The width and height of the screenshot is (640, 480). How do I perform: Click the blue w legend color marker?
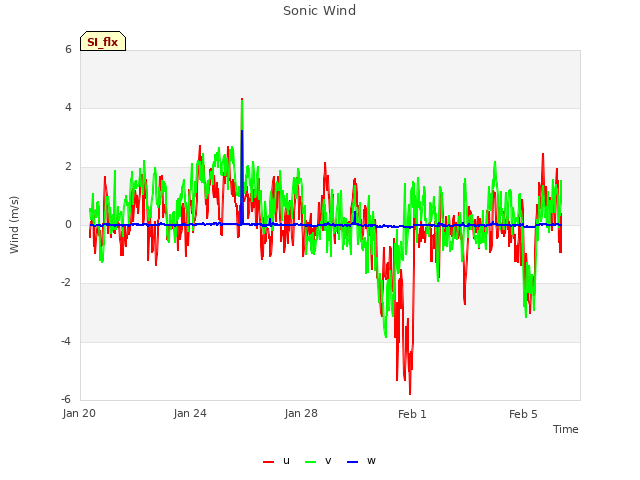[x=352, y=462]
